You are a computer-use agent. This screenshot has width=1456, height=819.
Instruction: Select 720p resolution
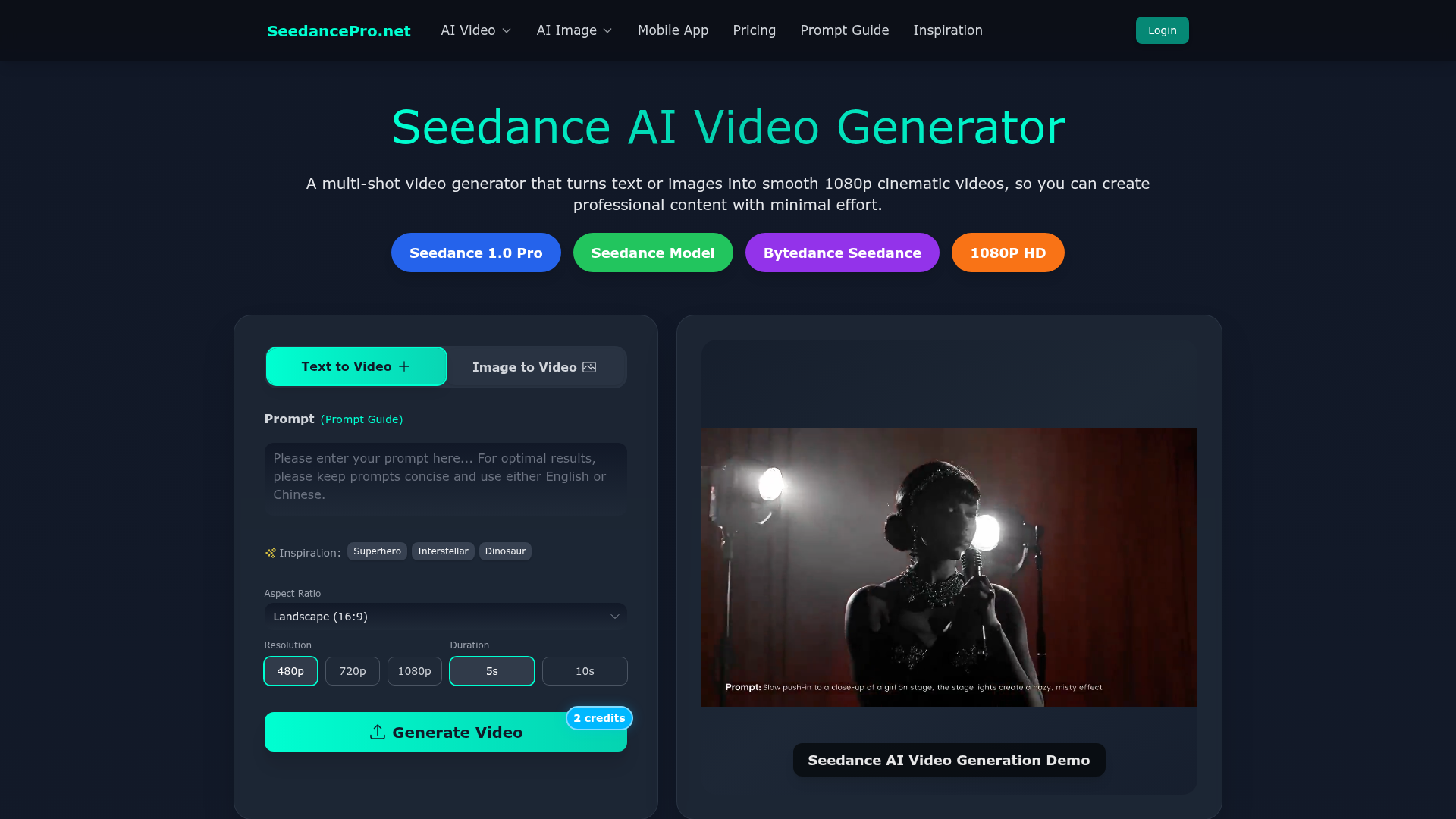click(x=353, y=671)
